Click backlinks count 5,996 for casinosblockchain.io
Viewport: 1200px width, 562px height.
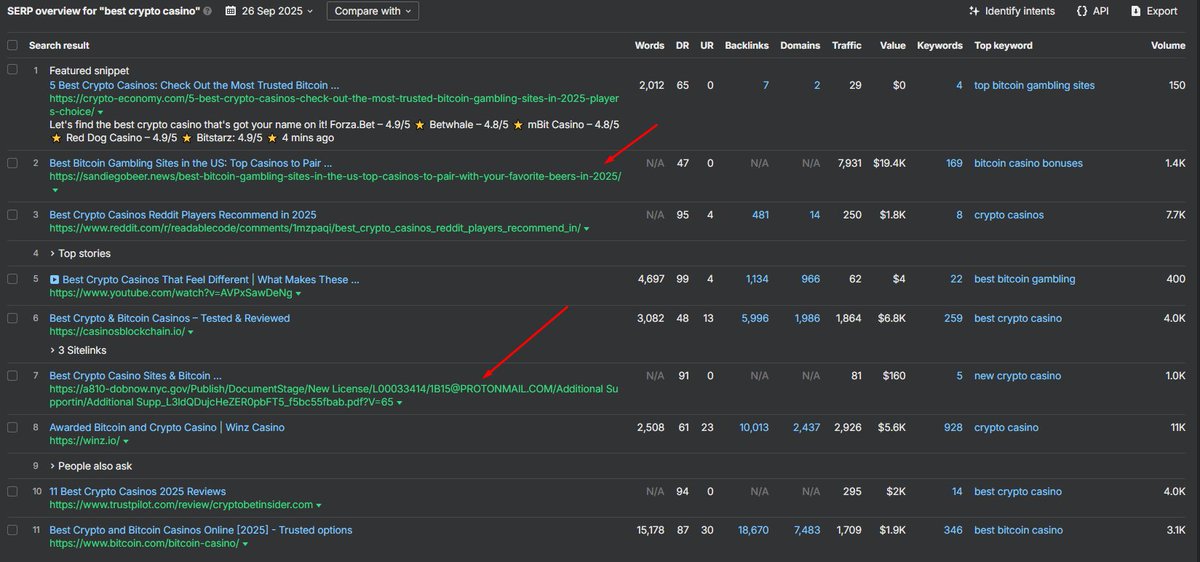pyautogui.click(x=757, y=318)
